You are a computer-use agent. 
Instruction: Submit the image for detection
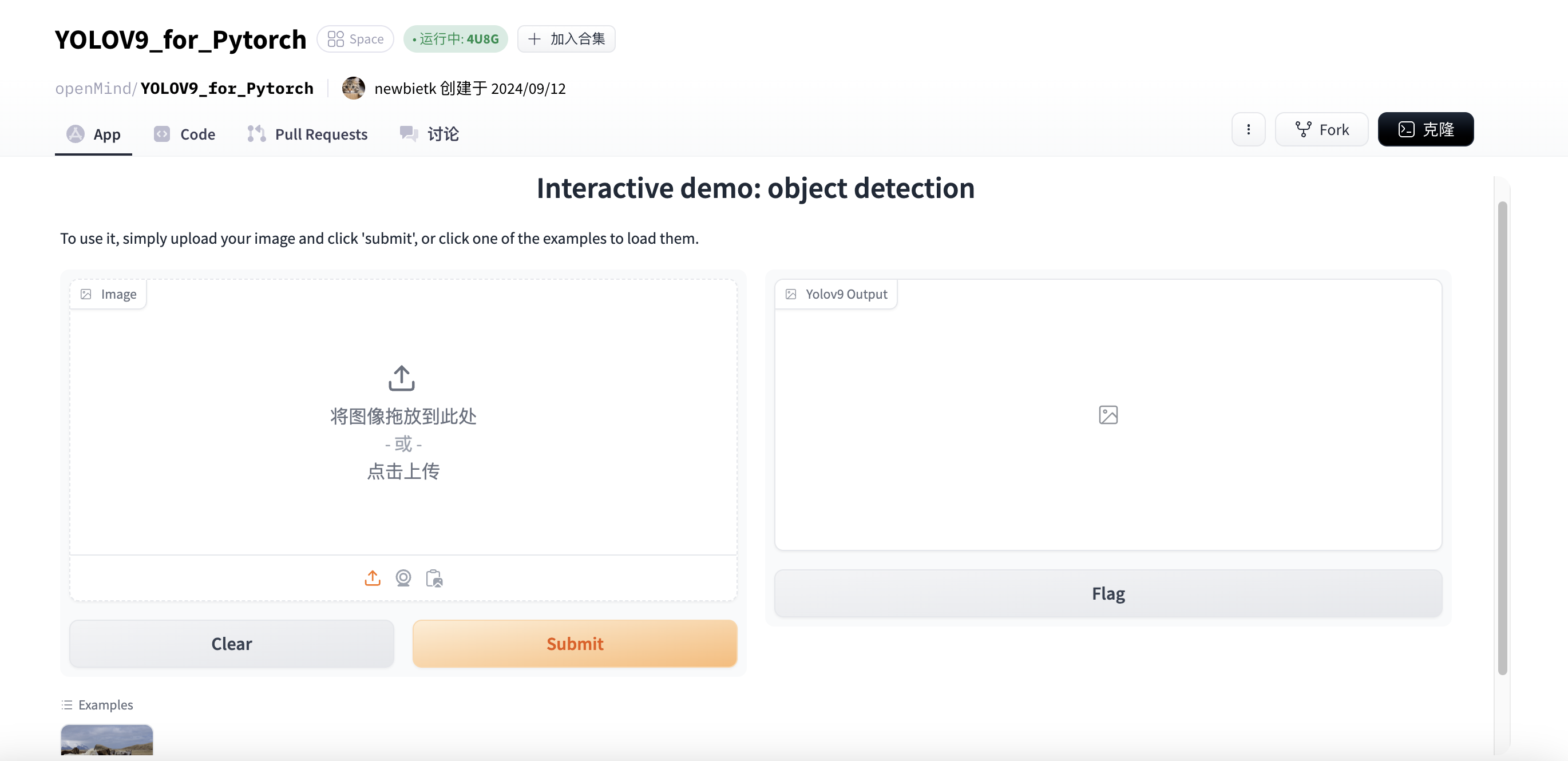[x=575, y=644]
